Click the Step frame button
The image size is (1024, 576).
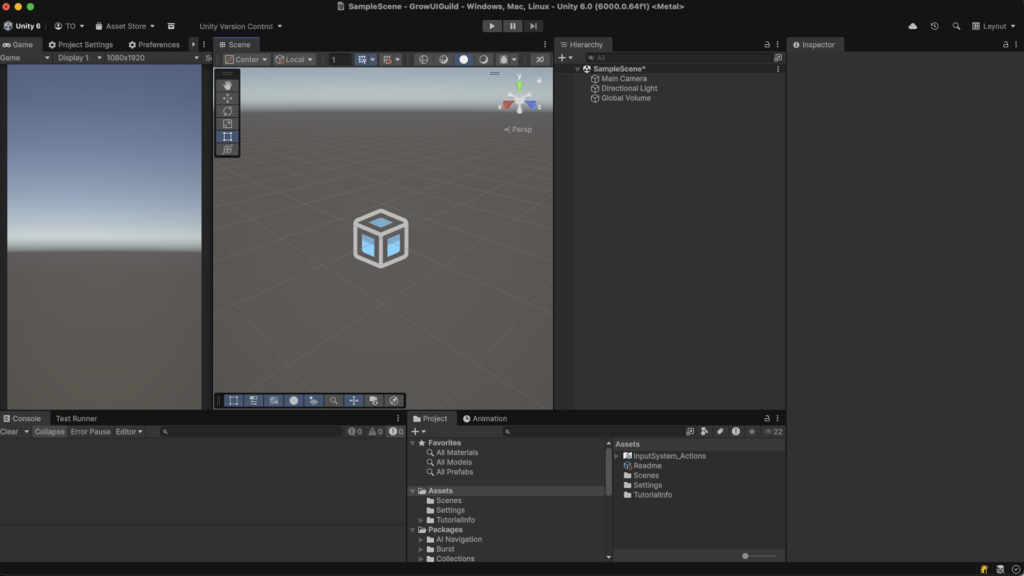point(534,26)
